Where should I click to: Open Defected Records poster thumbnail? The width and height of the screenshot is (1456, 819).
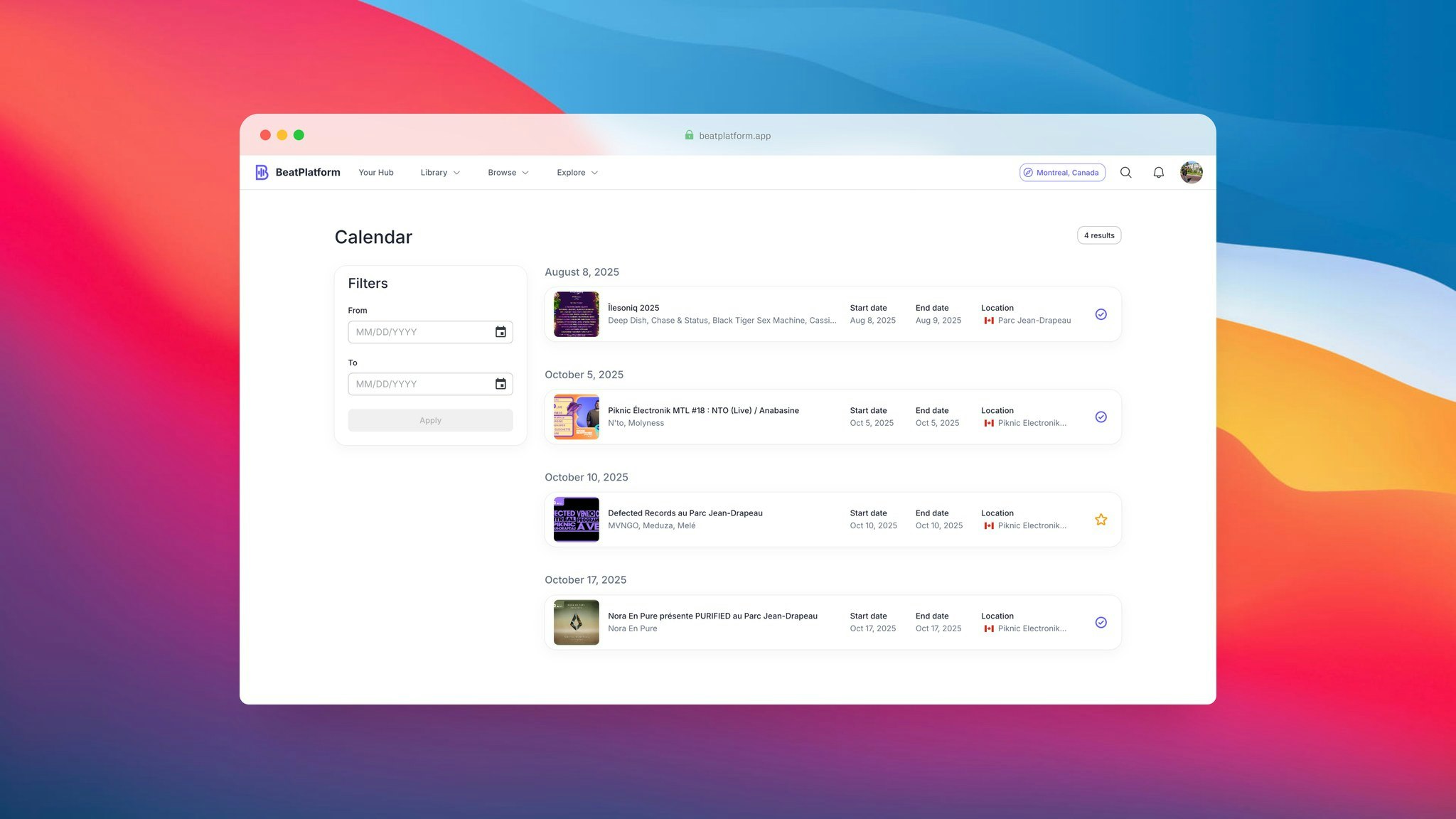tap(577, 520)
